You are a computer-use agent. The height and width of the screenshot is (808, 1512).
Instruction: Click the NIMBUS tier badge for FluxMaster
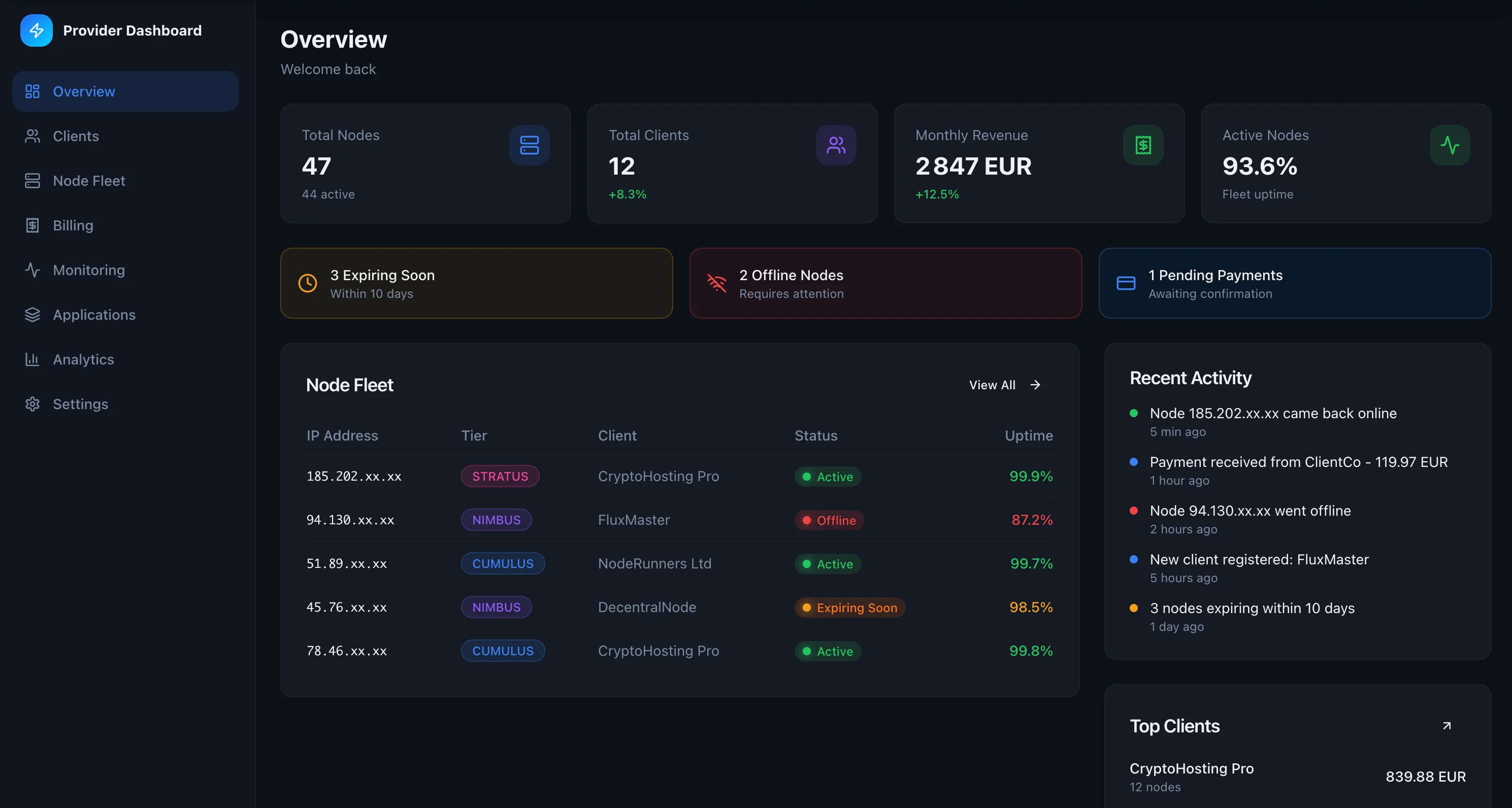pyautogui.click(x=496, y=520)
